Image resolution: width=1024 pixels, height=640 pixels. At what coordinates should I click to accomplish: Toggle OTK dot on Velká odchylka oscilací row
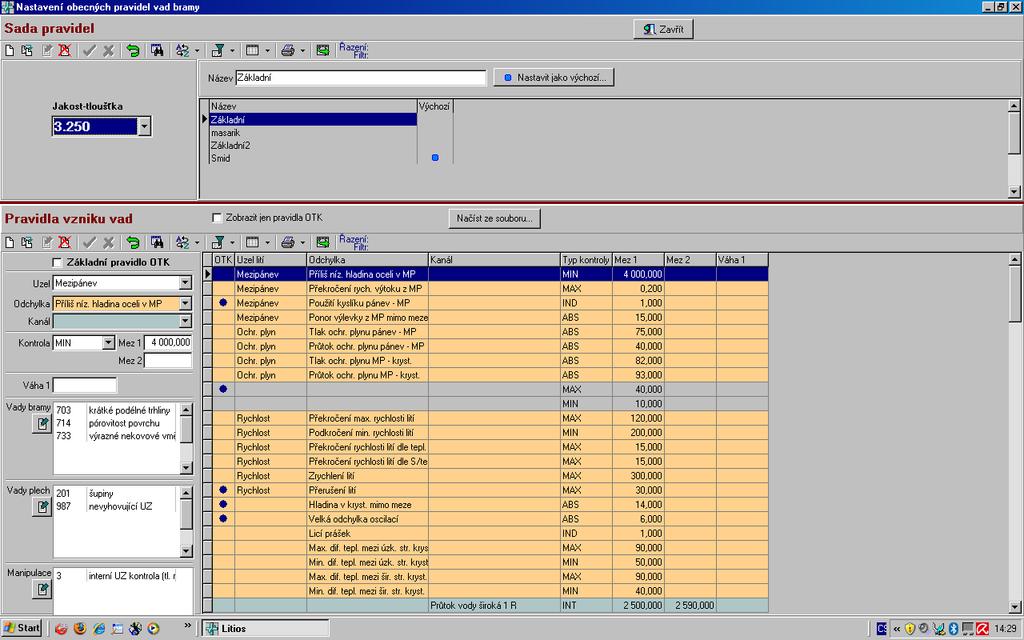(x=223, y=519)
